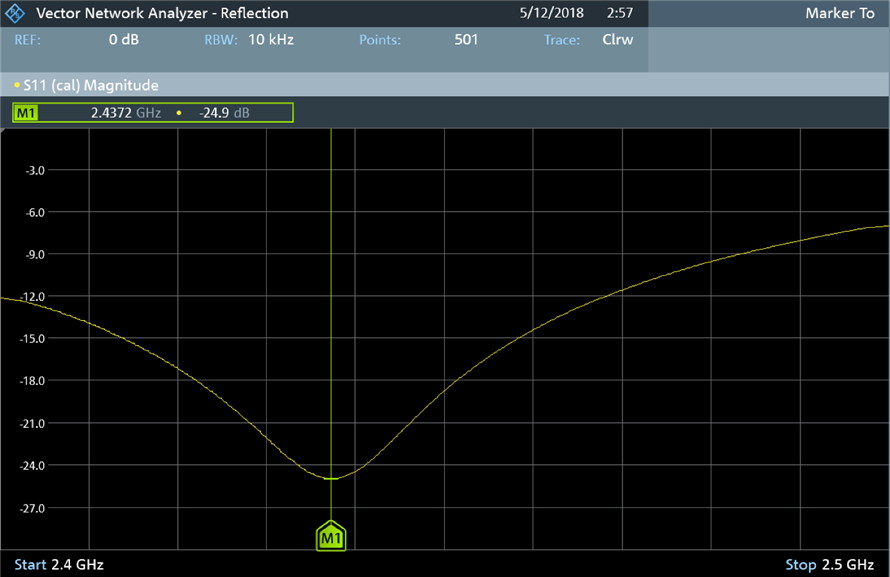
Task: Click the trace minimum at marker line
Action: 331,479
